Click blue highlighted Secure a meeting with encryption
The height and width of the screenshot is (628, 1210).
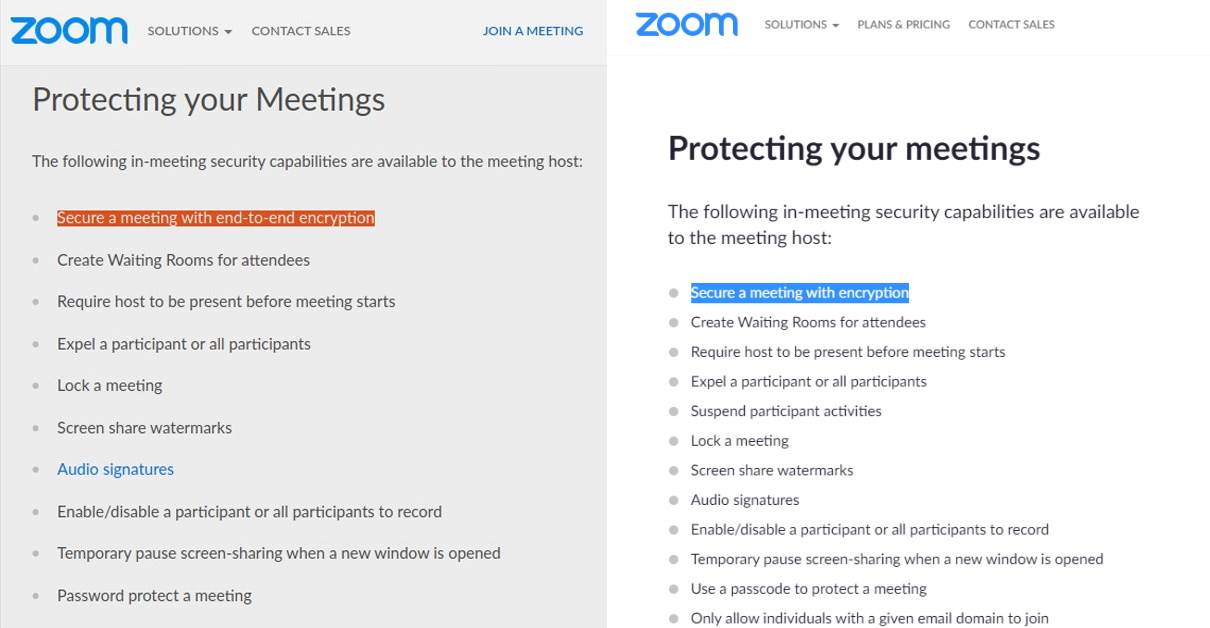coord(800,293)
